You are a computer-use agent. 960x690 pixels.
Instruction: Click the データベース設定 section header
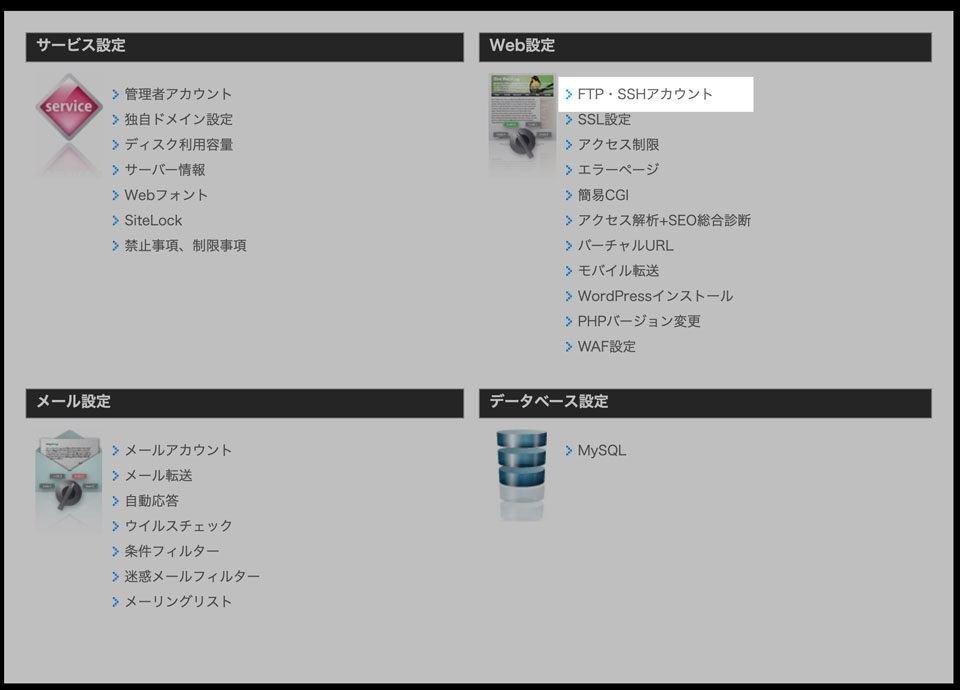pos(705,403)
